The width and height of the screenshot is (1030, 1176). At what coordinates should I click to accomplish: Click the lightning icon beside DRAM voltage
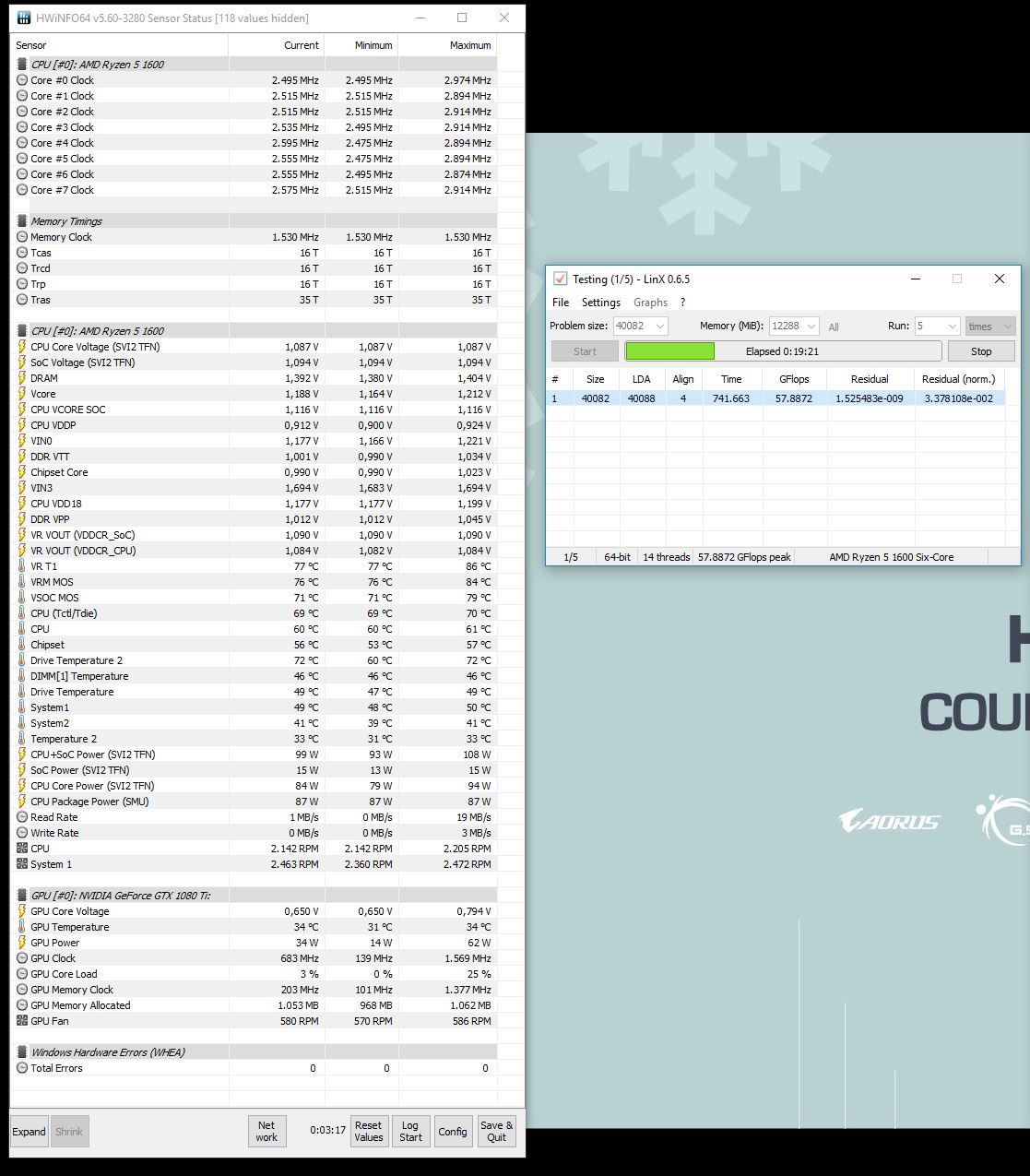[22, 378]
